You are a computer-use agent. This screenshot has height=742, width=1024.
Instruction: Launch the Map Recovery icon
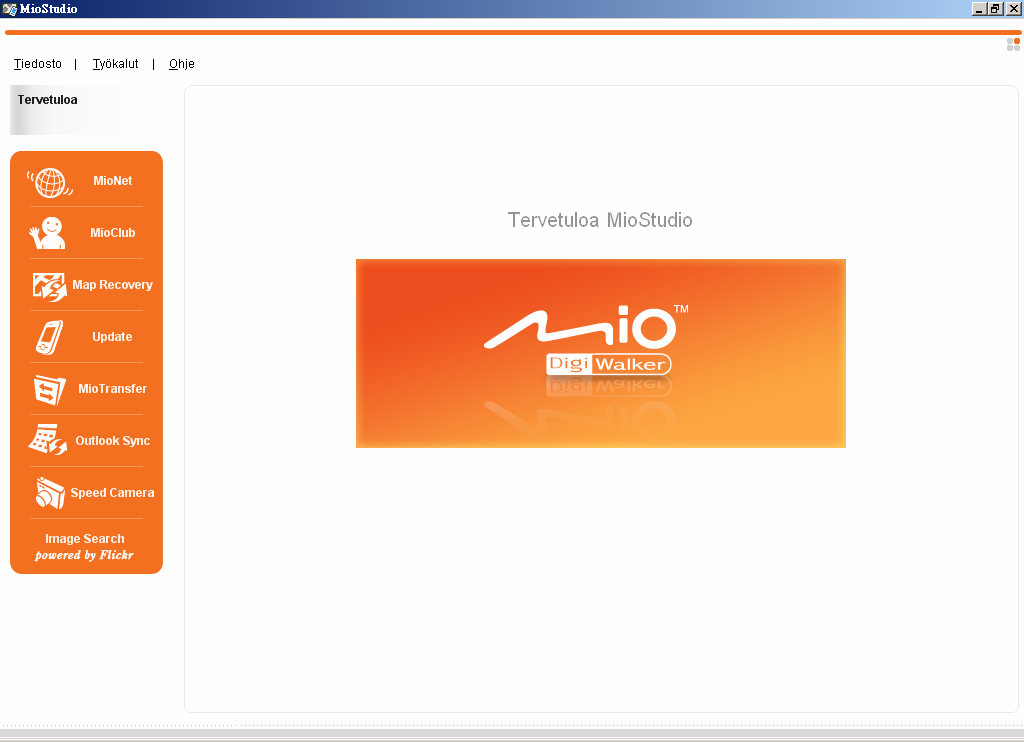pyautogui.click(x=50, y=286)
